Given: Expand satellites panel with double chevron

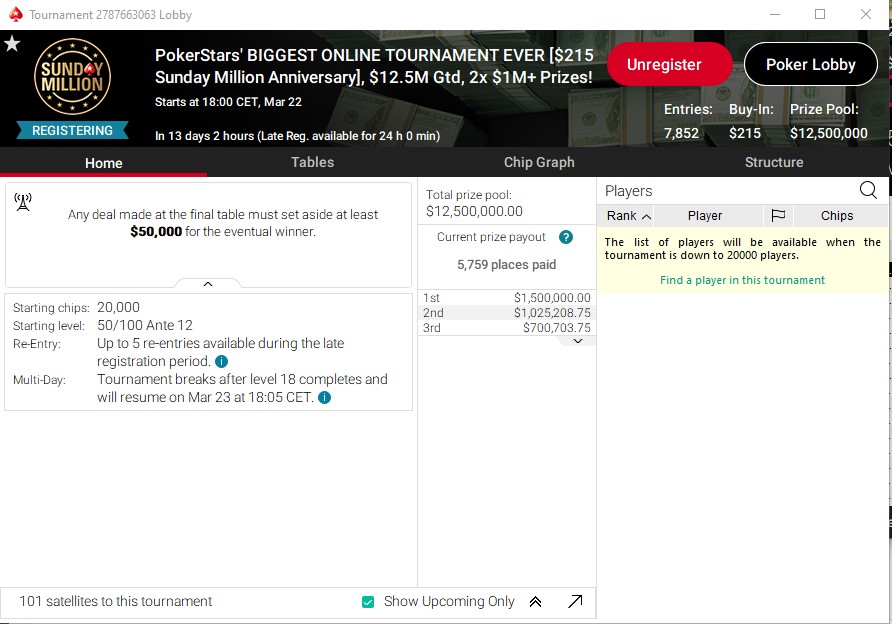Looking at the screenshot, I should click(x=535, y=601).
